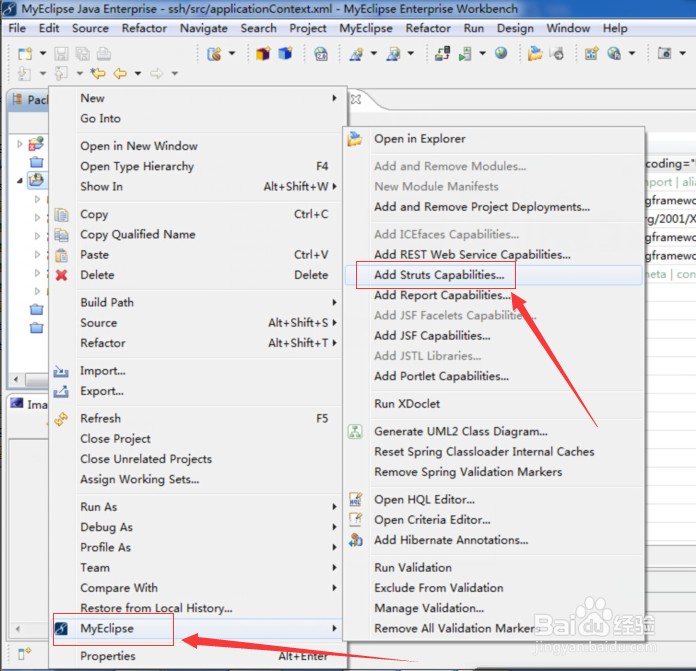
Task: Open the Navigate menu
Action: pyautogui.click(x=203, y=28)
